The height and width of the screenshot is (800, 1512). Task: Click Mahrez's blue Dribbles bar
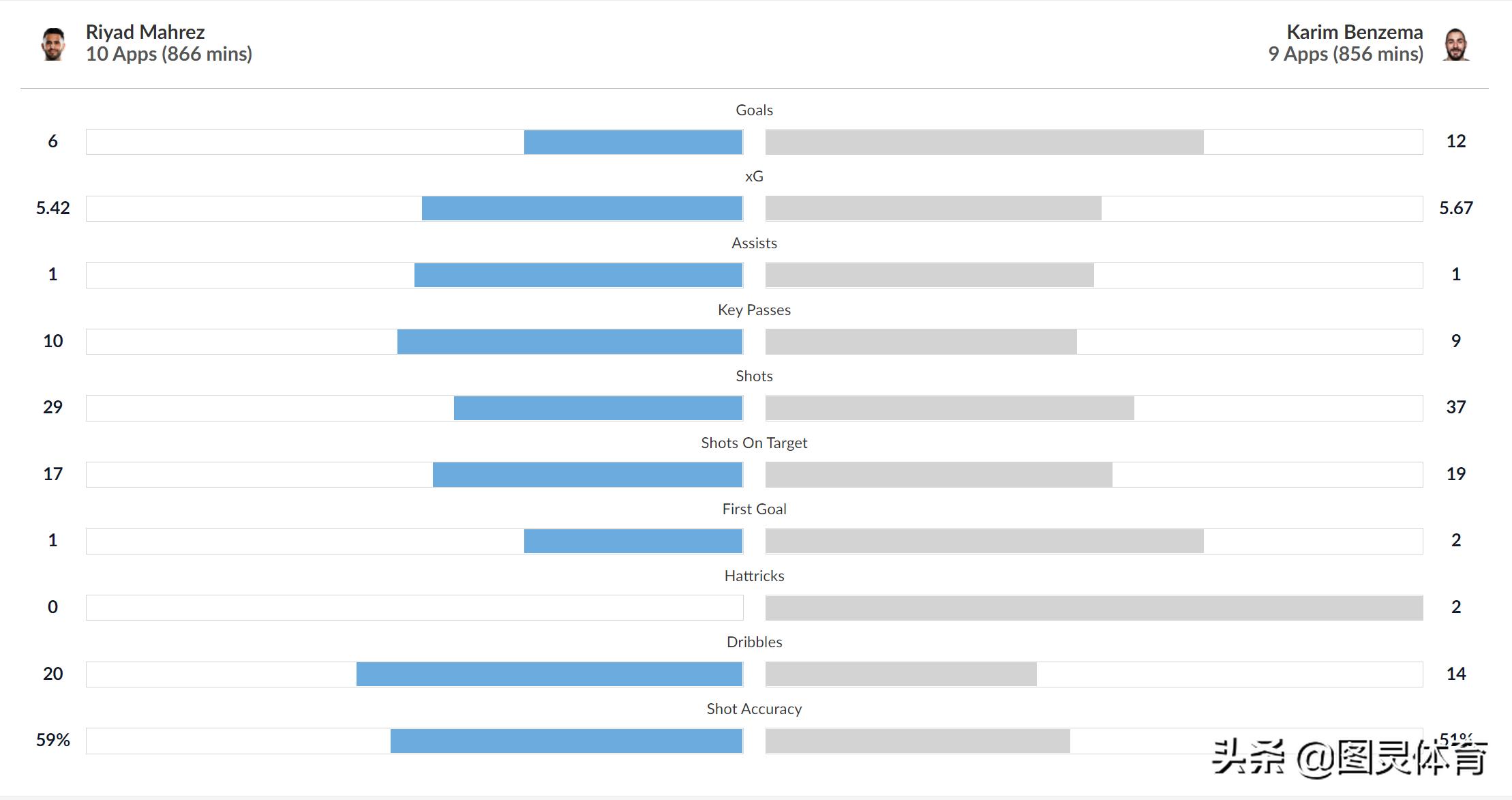[549, 674]
